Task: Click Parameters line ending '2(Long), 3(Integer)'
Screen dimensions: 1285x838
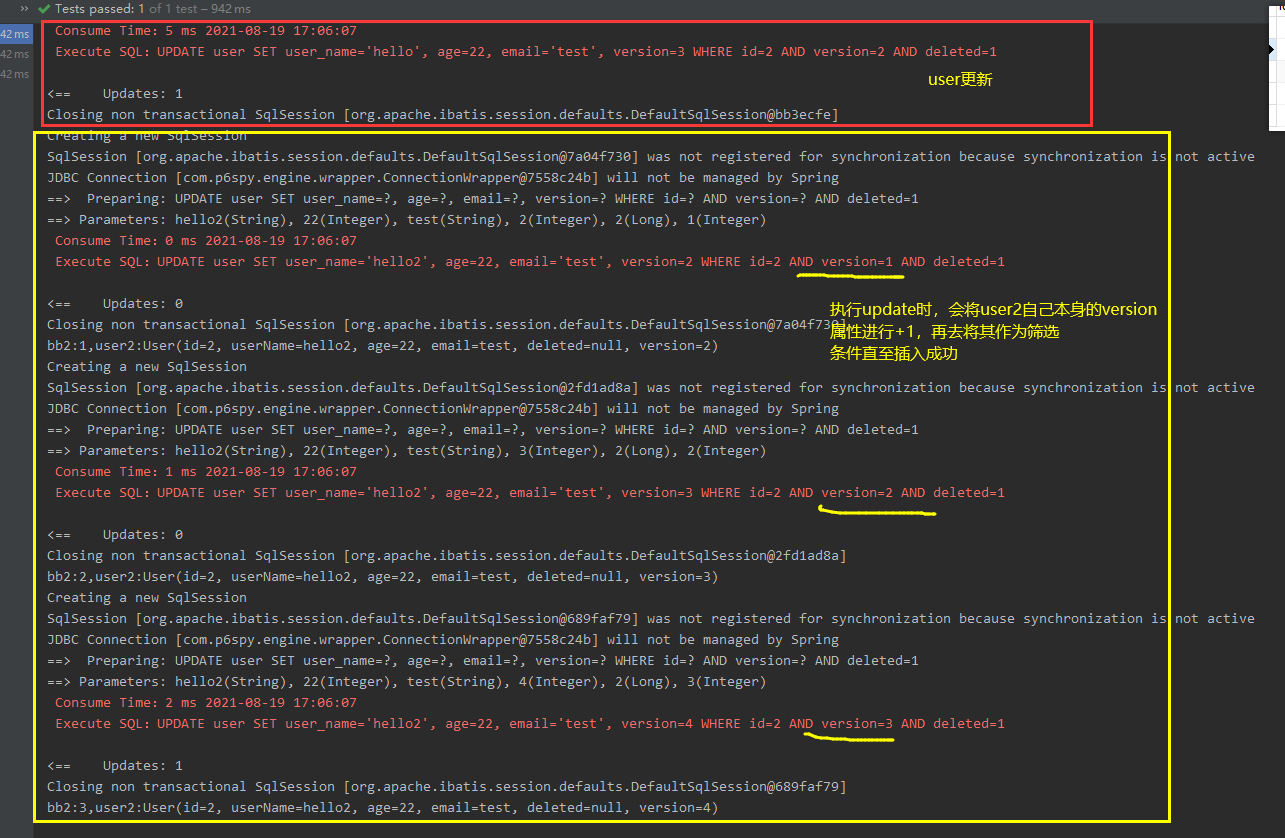Action: point(406,681)
